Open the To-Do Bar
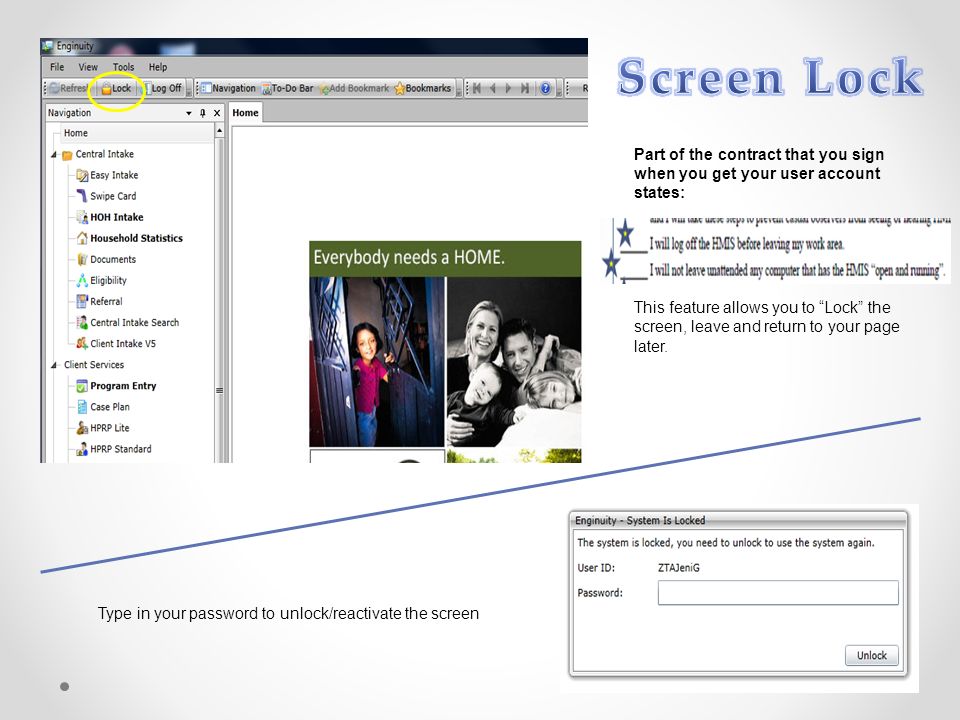The image size is (960, 720). [288, 88]
